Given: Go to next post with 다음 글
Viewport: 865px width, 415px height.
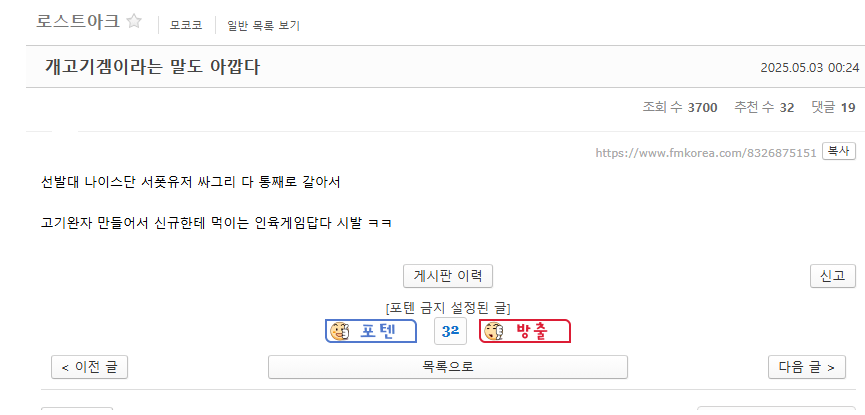Looking at the screenshot, I should click(807, 367).
